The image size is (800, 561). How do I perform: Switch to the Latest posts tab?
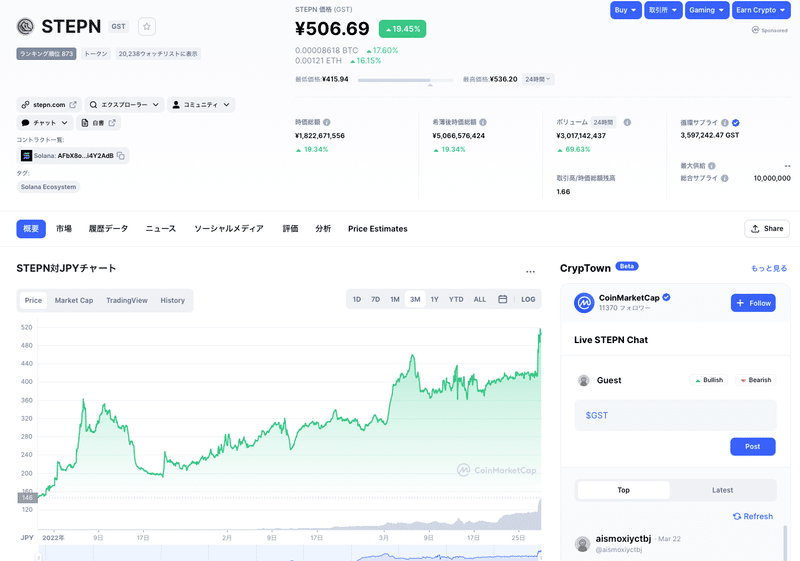pyautogui.click(x=722, y=490)
